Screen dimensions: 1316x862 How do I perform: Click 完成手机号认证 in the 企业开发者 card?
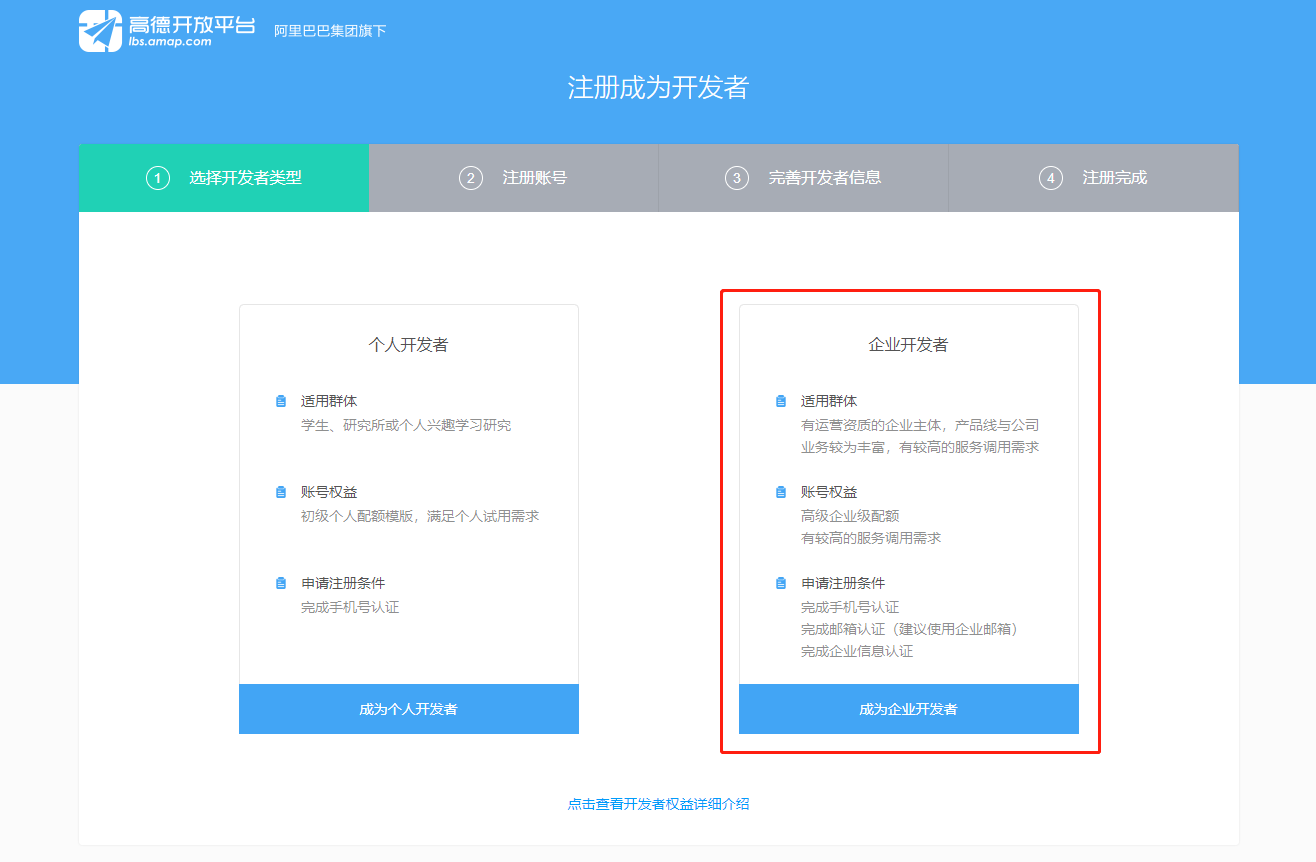click(x=850, y=607)
